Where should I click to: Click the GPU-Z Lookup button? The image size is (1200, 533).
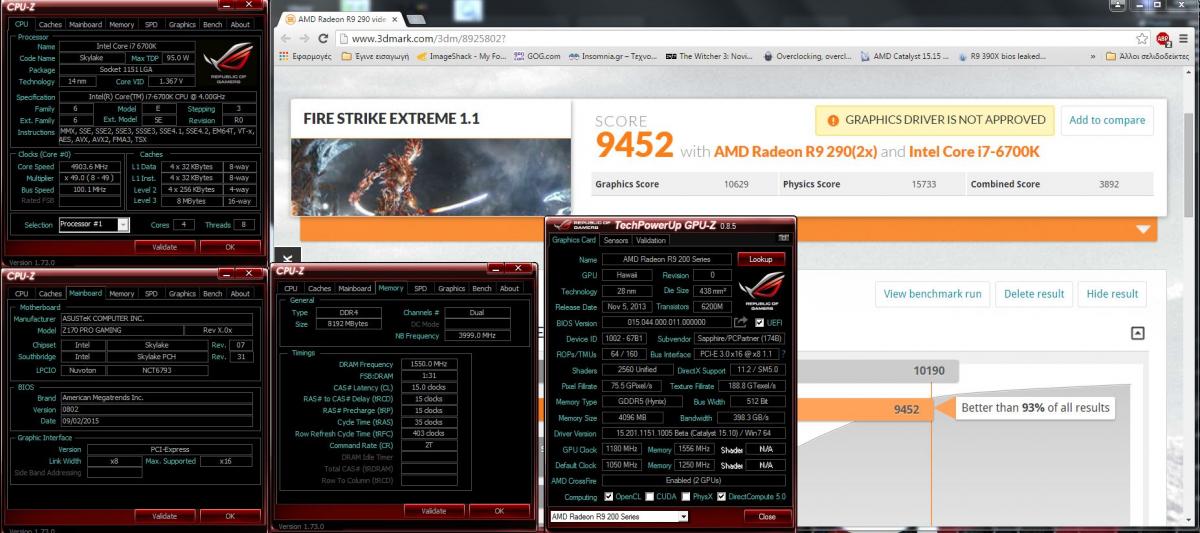761,259
